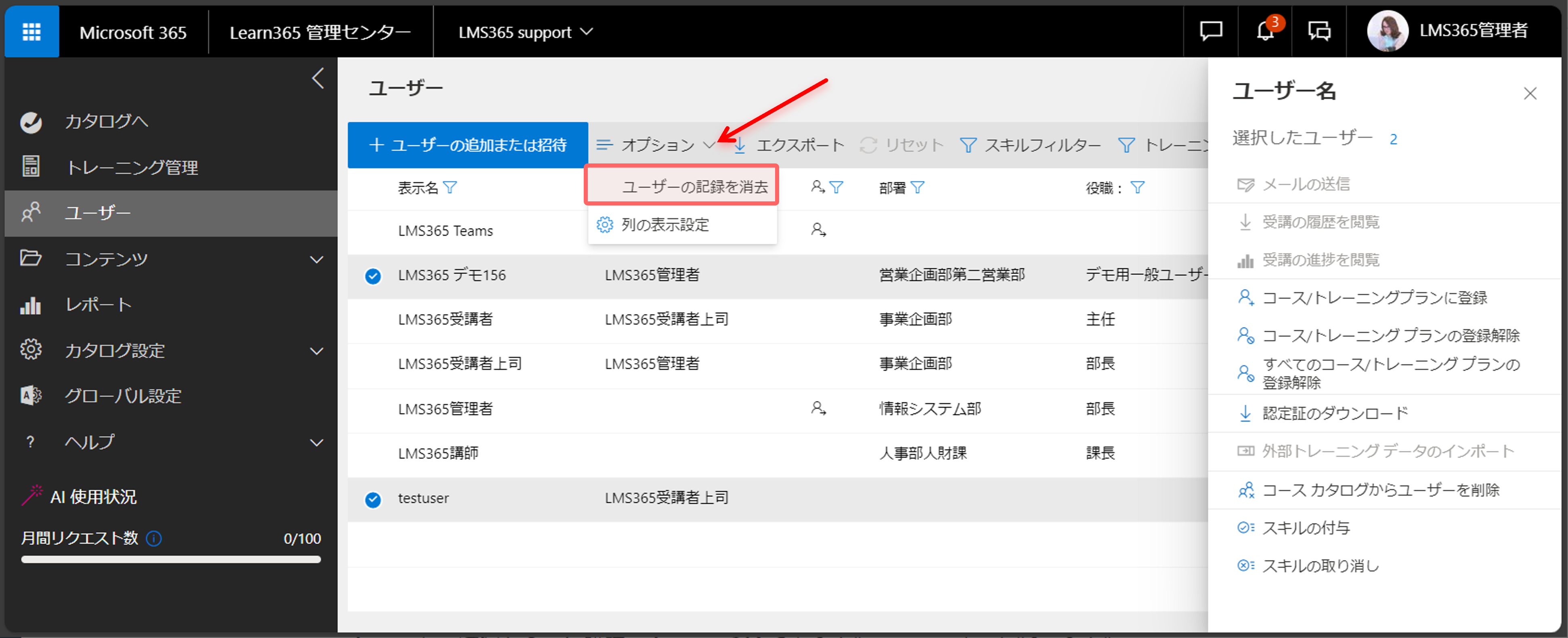Open the オプション dropdown
The image size is (1568, 638).
tap(656, 145)
